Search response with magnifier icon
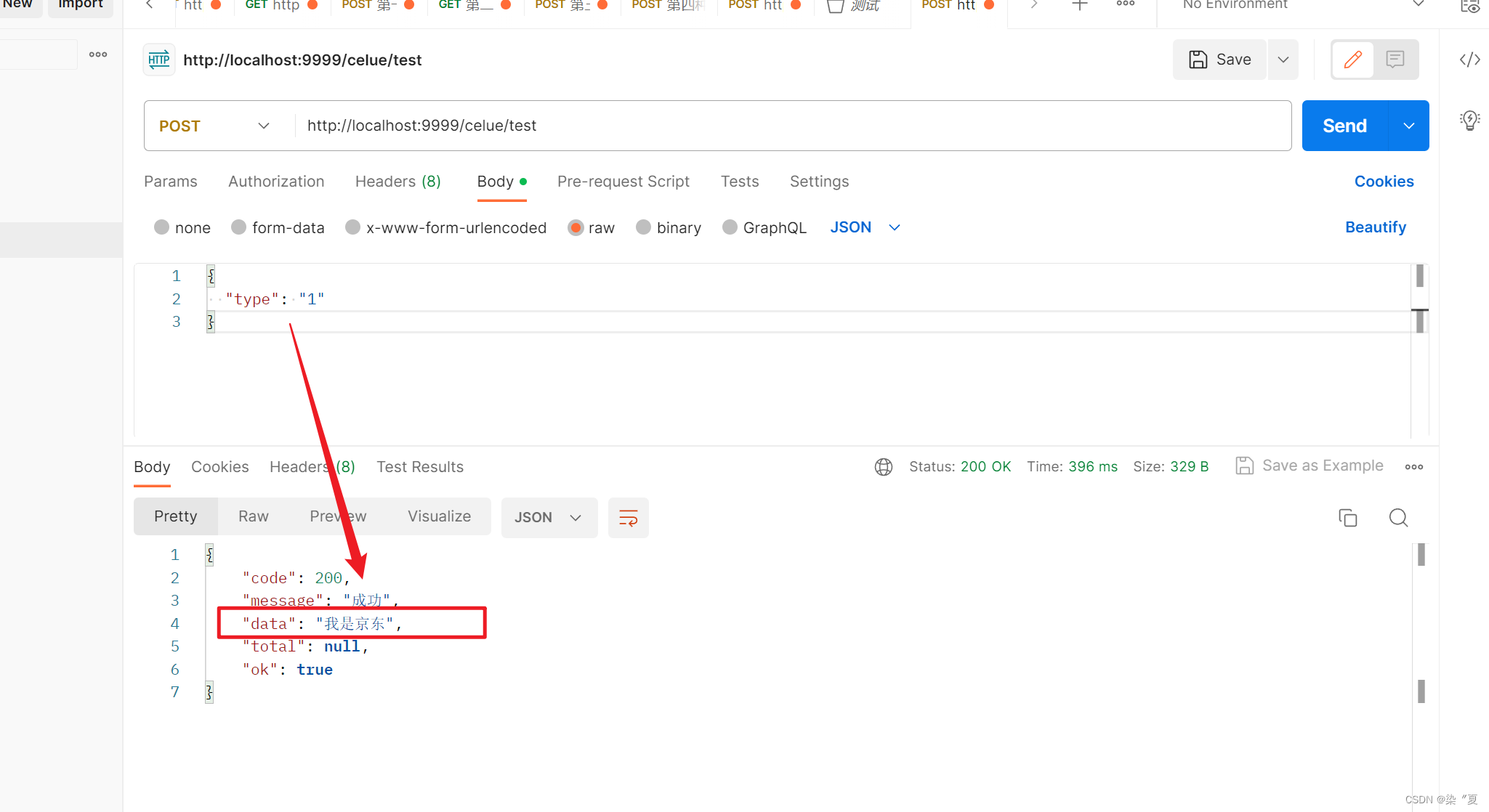The image size is (1489, 812). pos(1398,518)
